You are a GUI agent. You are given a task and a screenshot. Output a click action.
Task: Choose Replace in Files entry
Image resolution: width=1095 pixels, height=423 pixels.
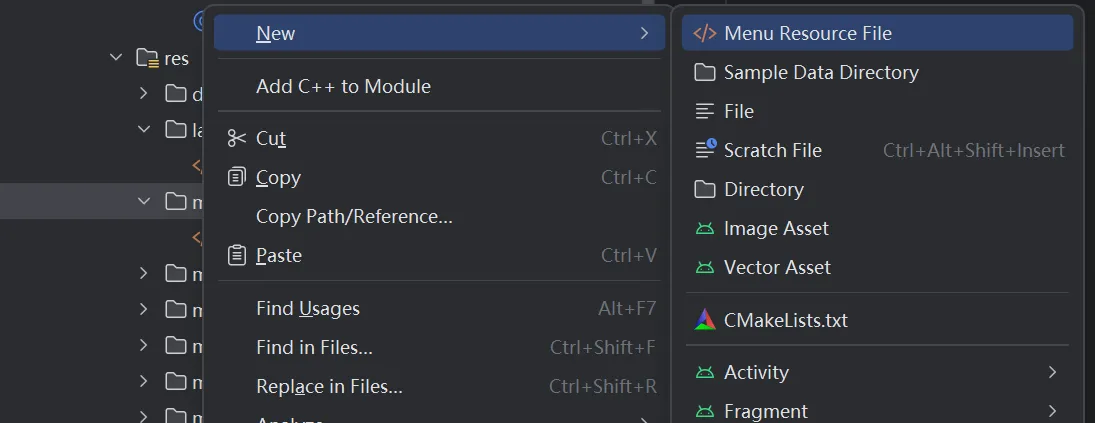tap(329, 386)
